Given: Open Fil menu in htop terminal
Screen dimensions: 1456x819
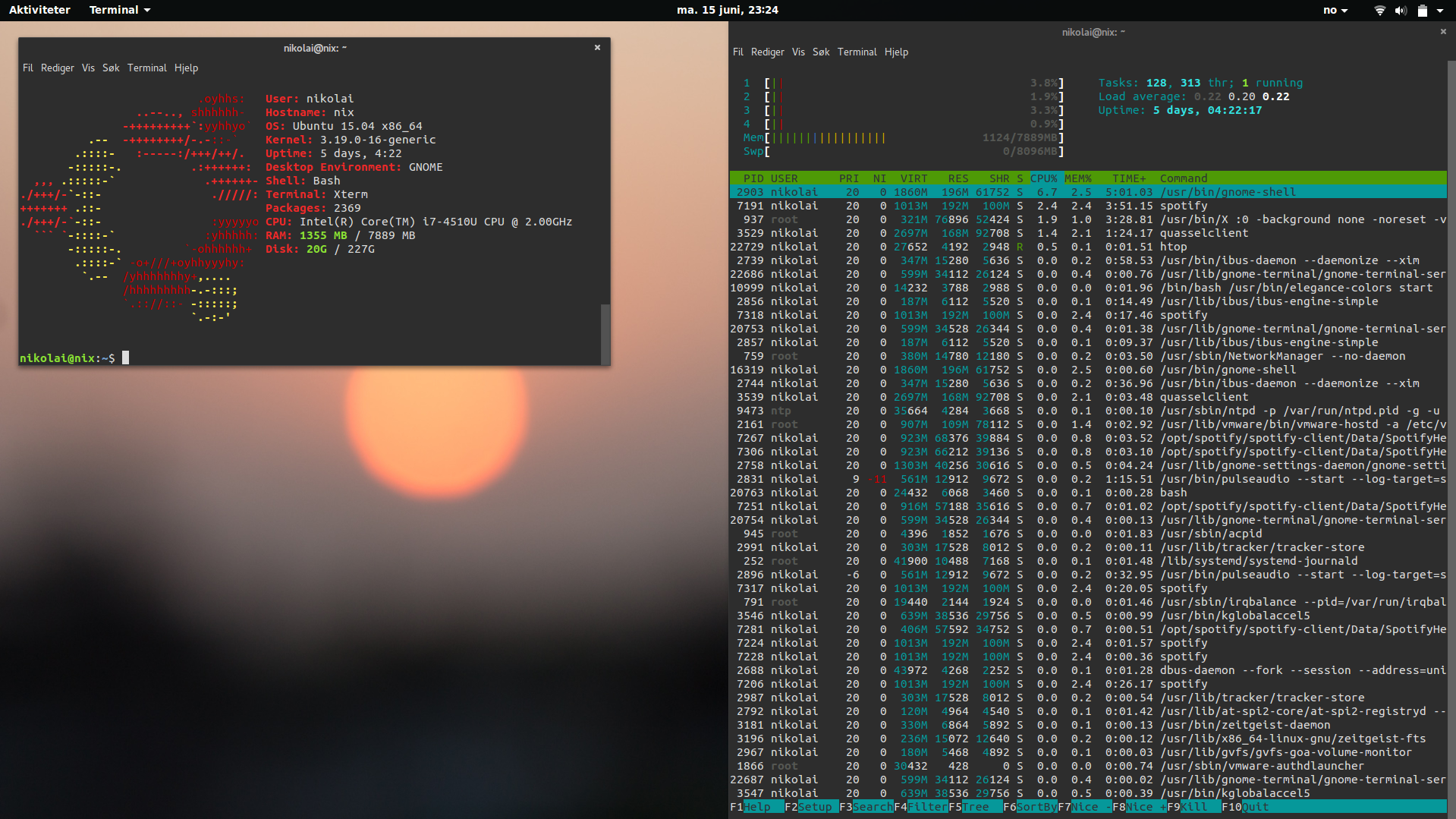Looking at the screenshot, I should [x=738, y=52].
